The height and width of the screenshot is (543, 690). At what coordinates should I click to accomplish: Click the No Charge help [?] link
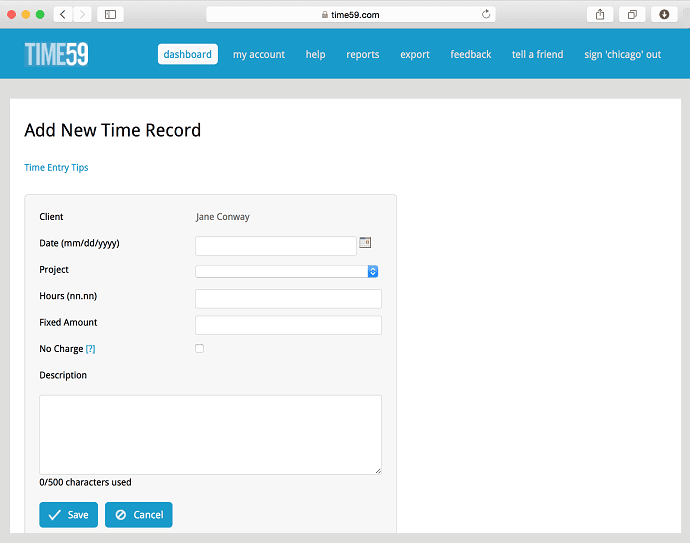[x=90, y=349]
